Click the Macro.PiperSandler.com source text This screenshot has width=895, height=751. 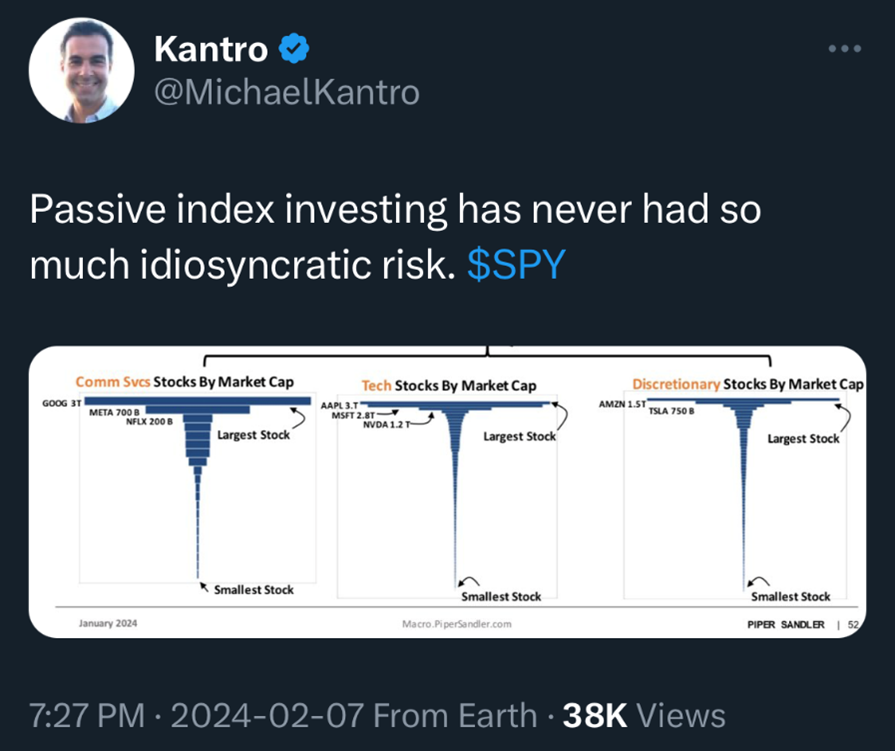click(456, 624)
